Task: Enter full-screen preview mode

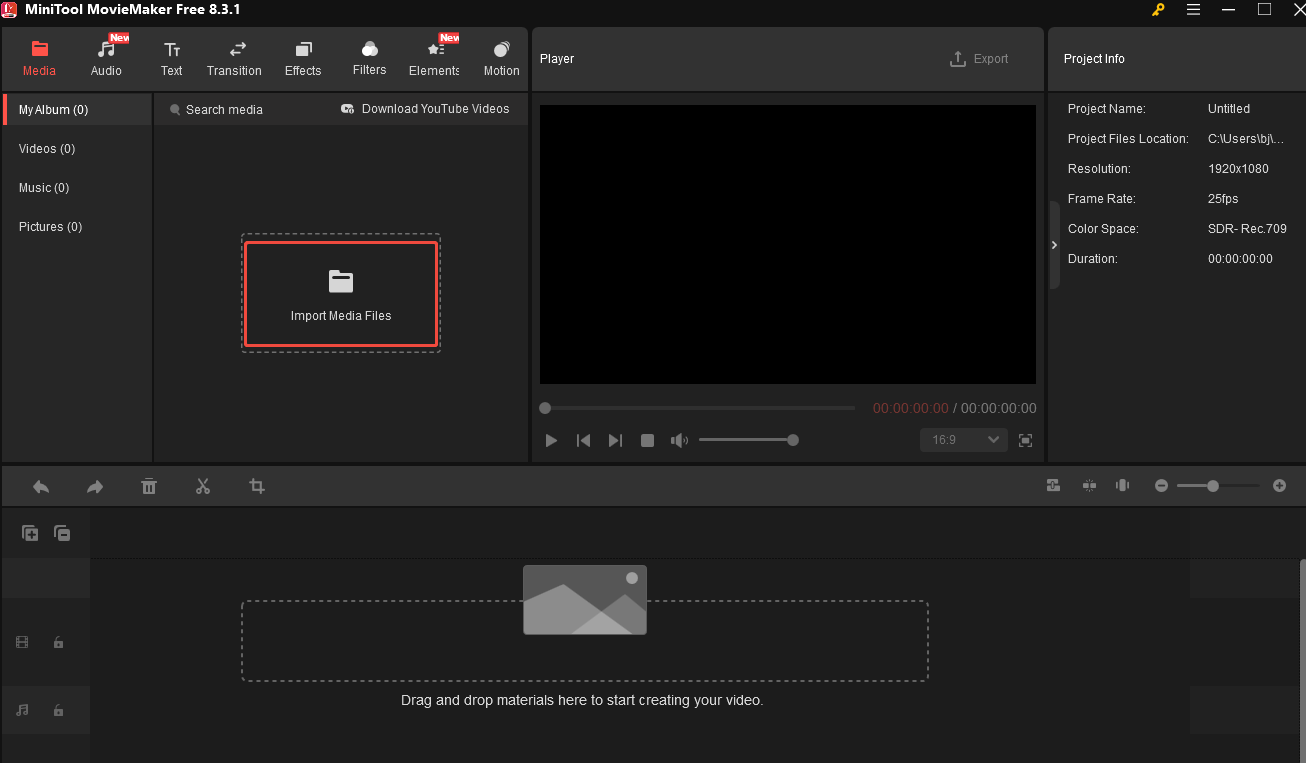Action: (x=1025, y=440)
